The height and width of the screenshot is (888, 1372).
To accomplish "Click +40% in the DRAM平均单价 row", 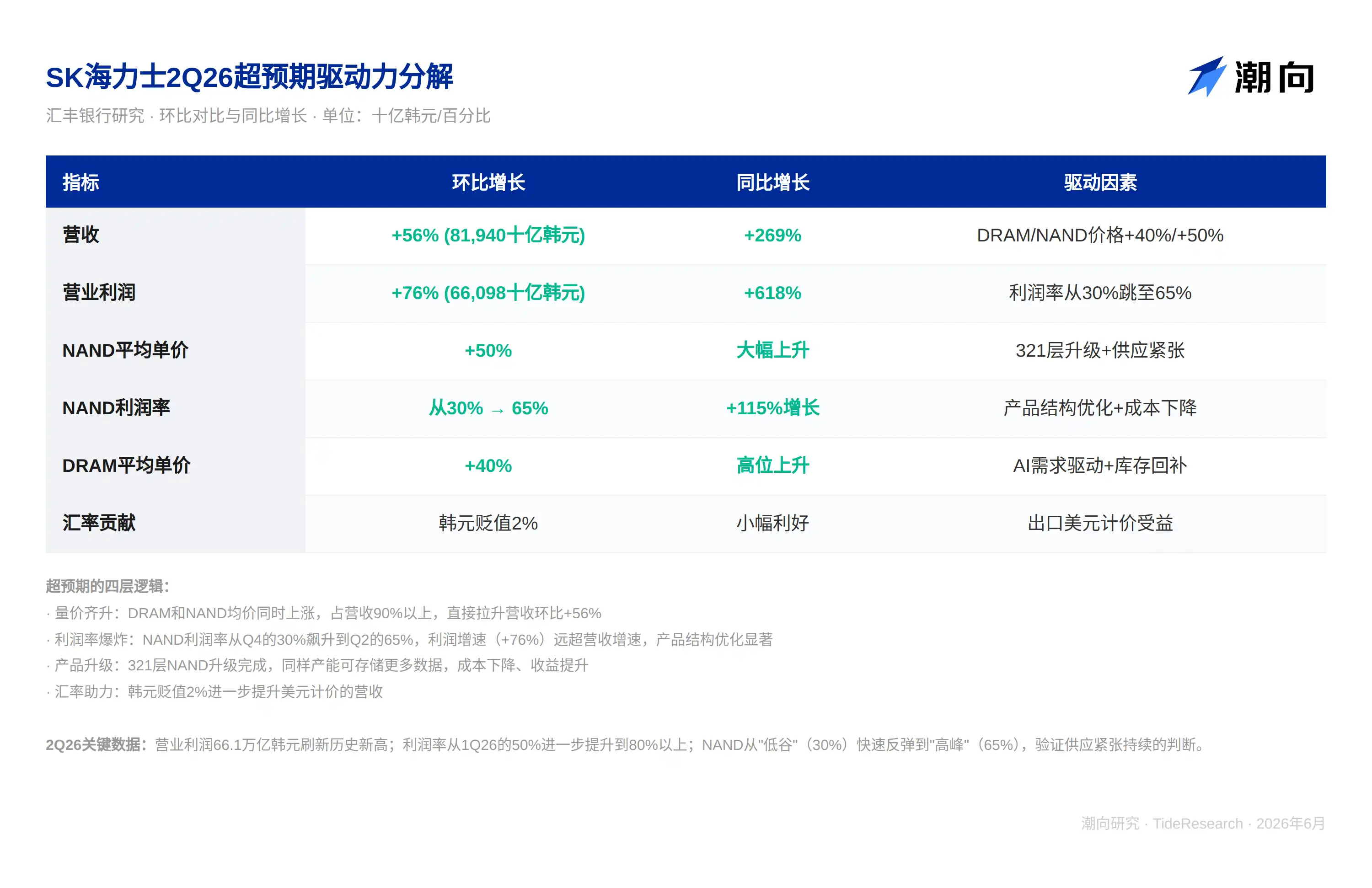I will pos(488,465).
